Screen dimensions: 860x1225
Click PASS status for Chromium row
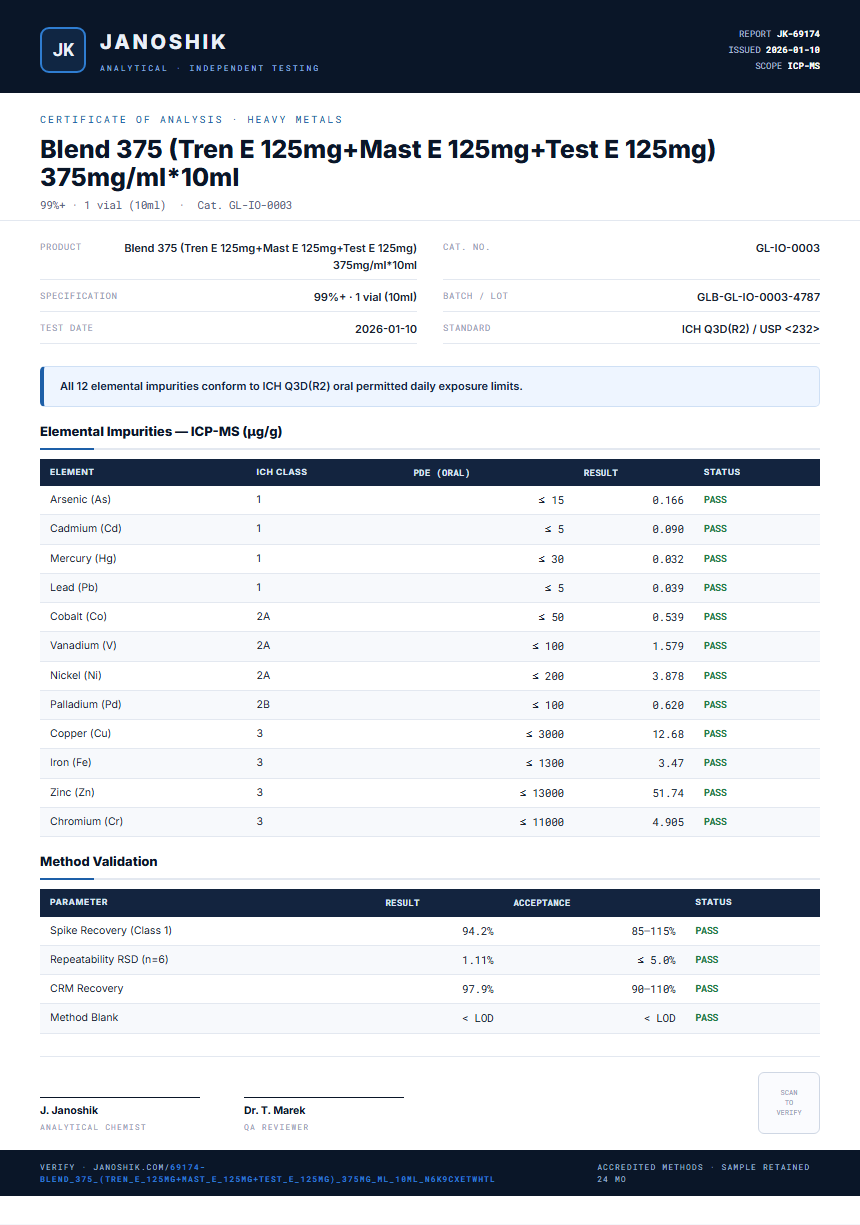[715, 822]
